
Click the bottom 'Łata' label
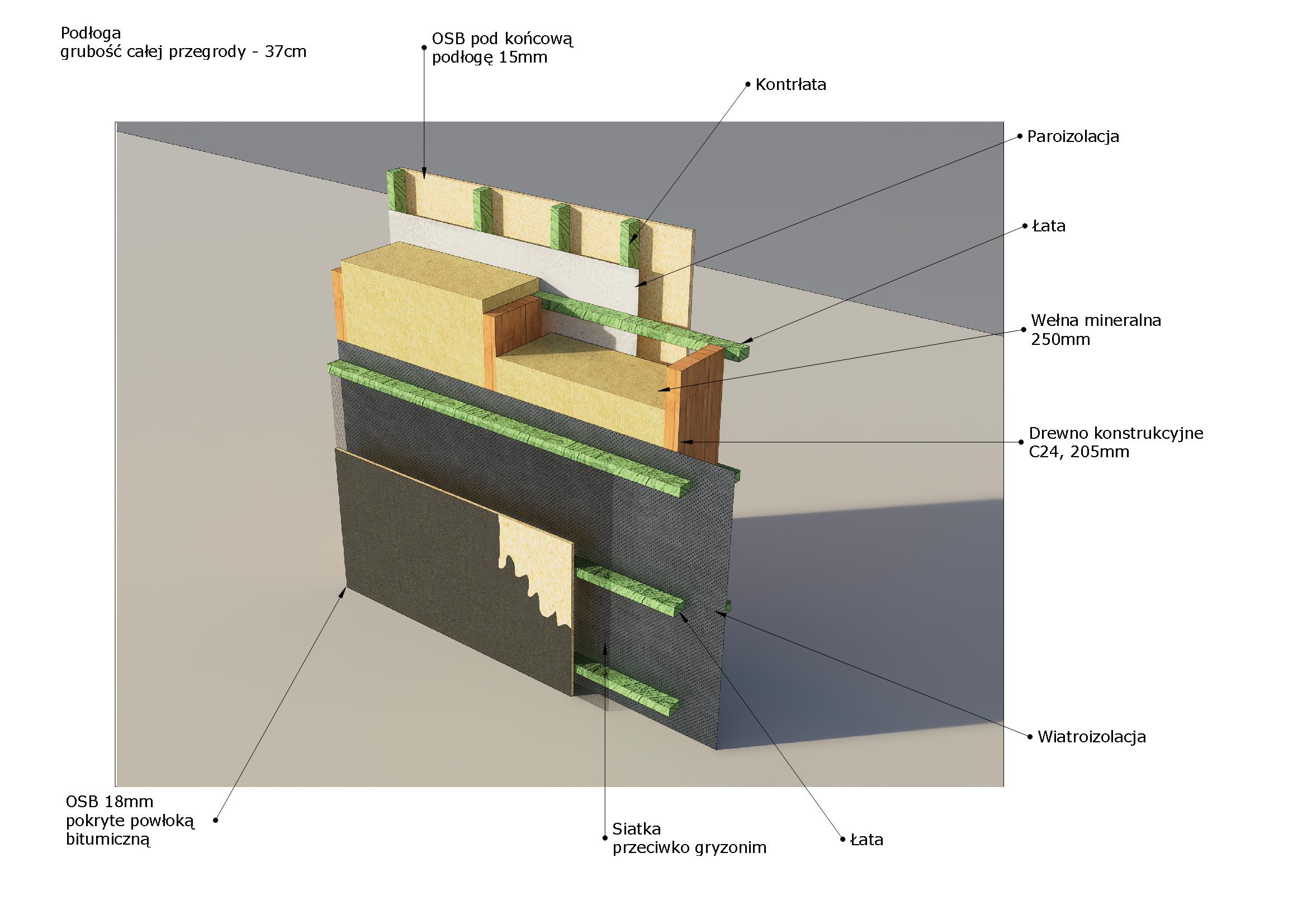pos(866,840)
